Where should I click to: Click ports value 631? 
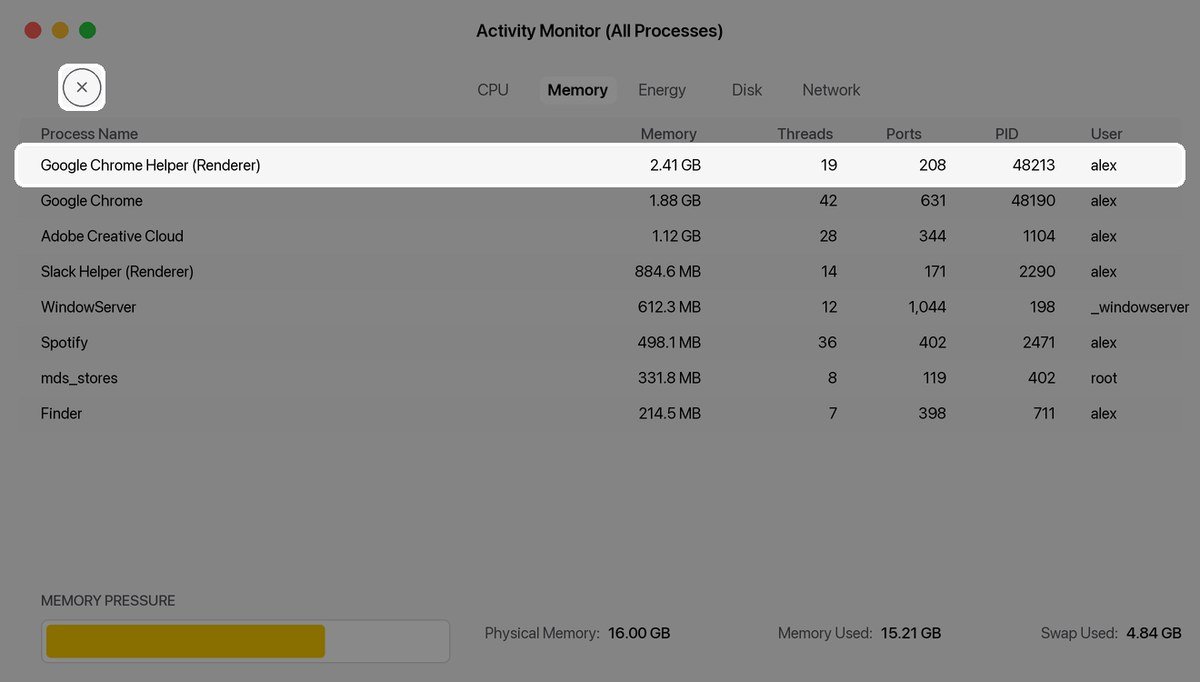tap(933, 201)
